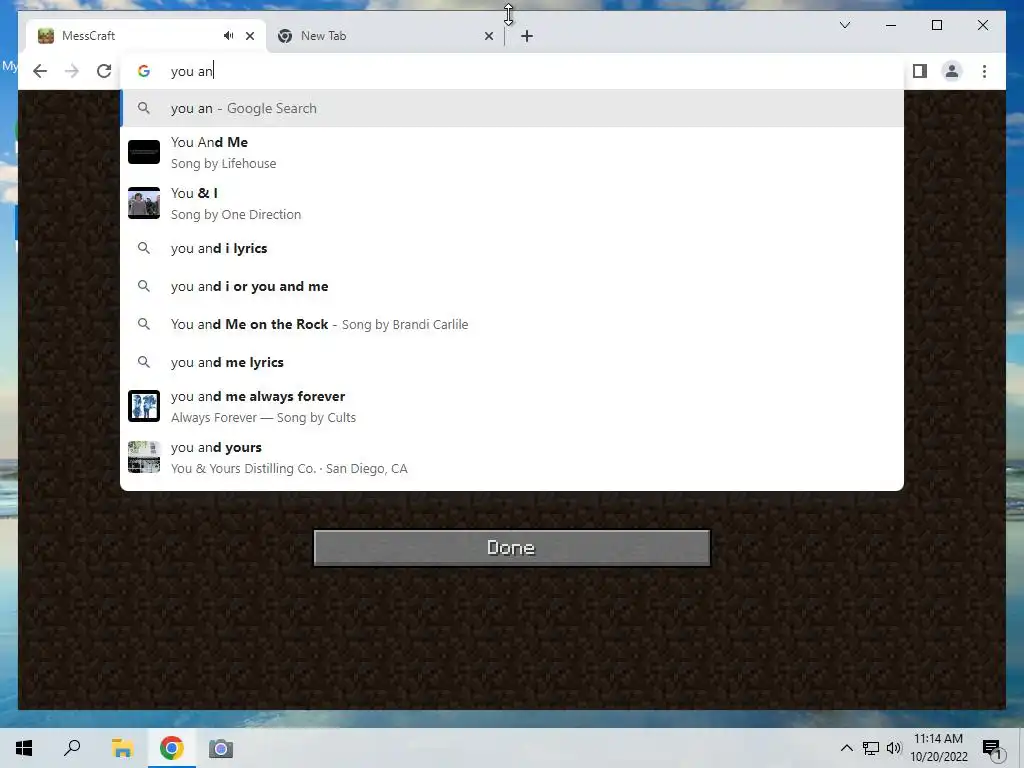Reload the page with the refresh icon
1024x768 pixels.
pos(104,71)
